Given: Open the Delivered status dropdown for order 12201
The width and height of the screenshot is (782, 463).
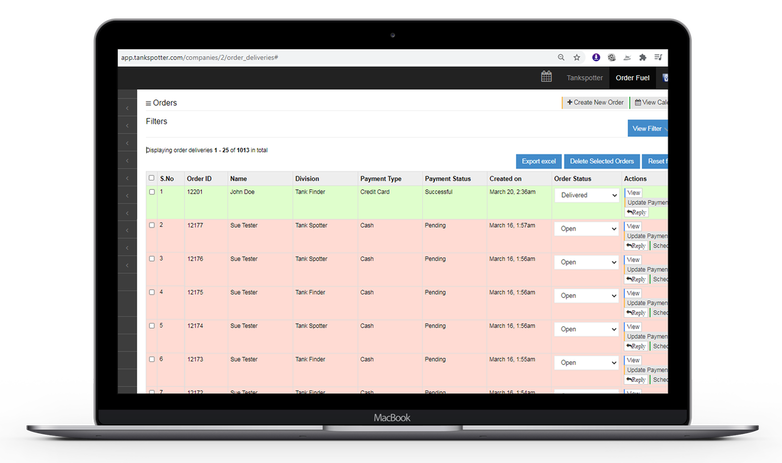Looking at the screenshot, I should pyautogui.click(x=586, y=195).
